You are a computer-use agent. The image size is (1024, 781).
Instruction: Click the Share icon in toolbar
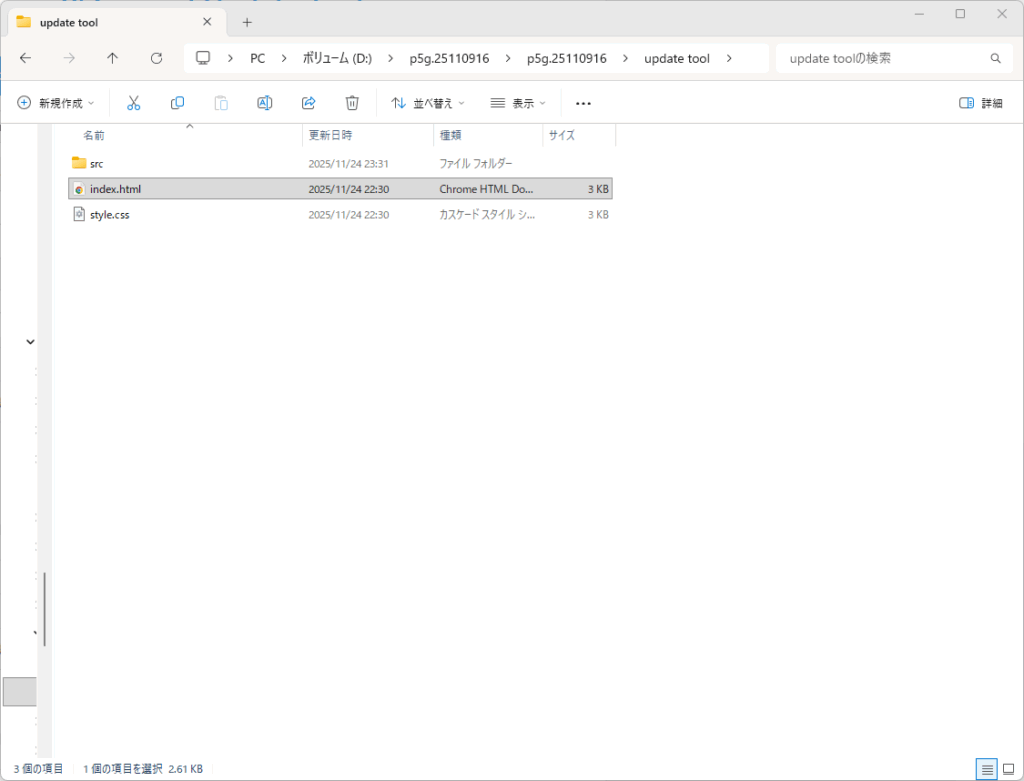[x=309, y=103]
